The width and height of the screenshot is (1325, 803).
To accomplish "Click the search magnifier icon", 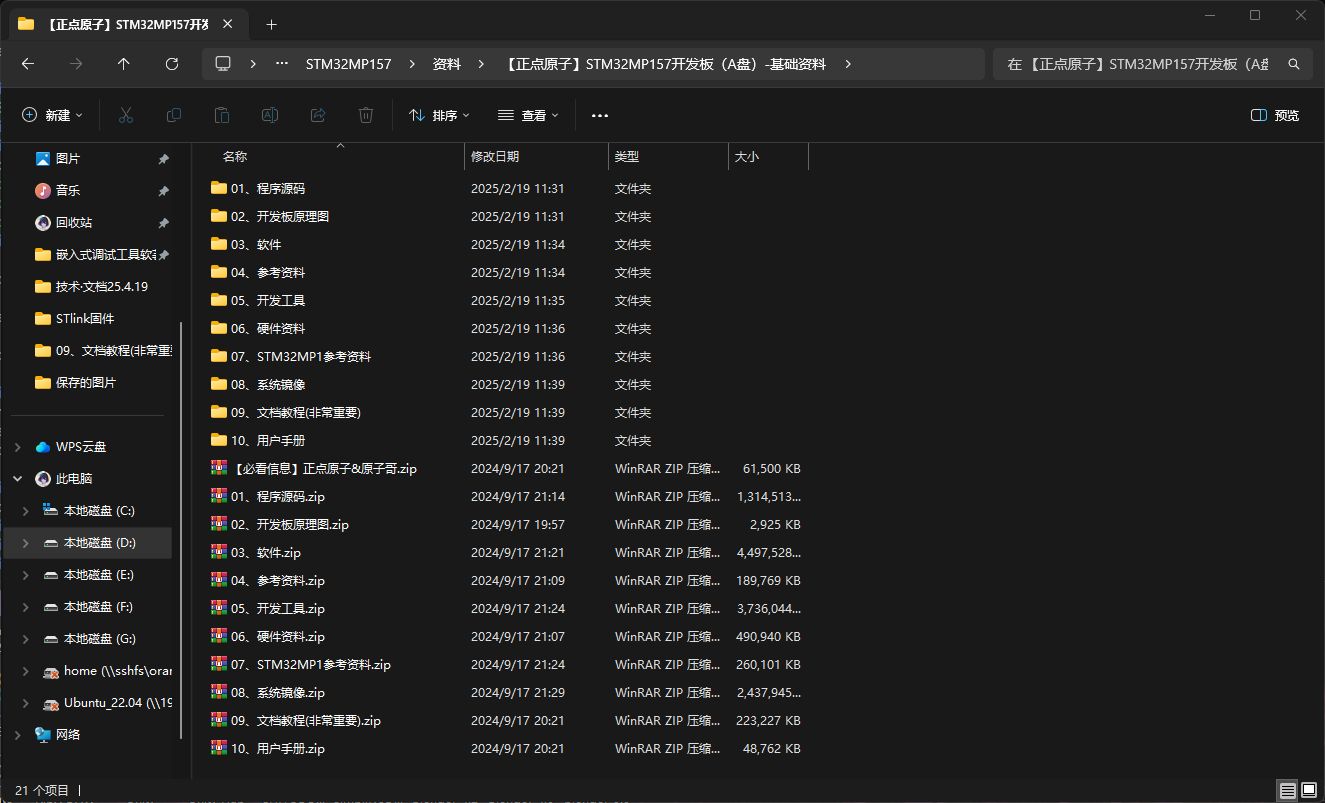I will (x=1293, y=64).
